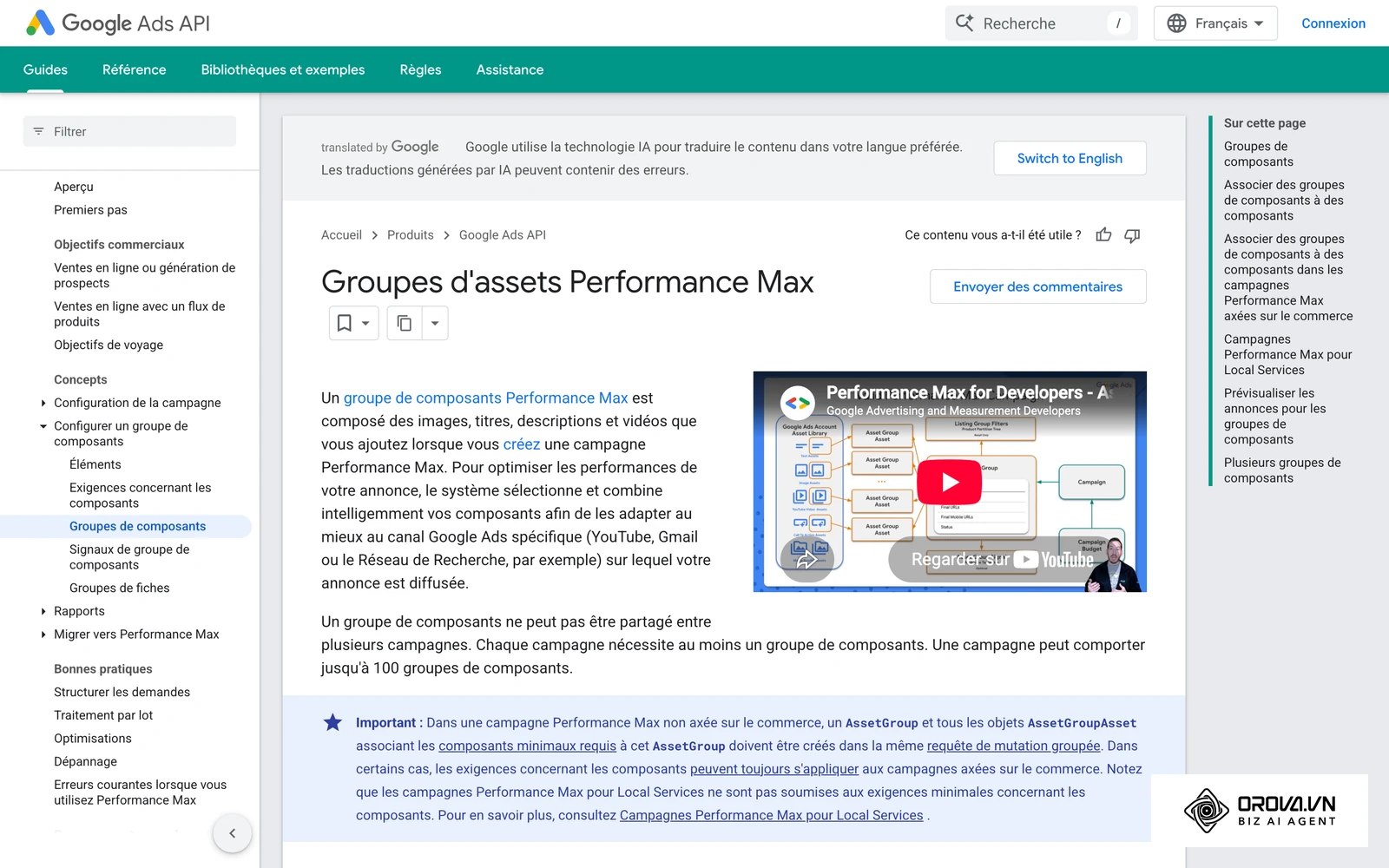The width and height of the screenshot is (1389, 868).
Task: Expand the Rapports tree item
Action: pyautogui.click(x=43, y=611)
